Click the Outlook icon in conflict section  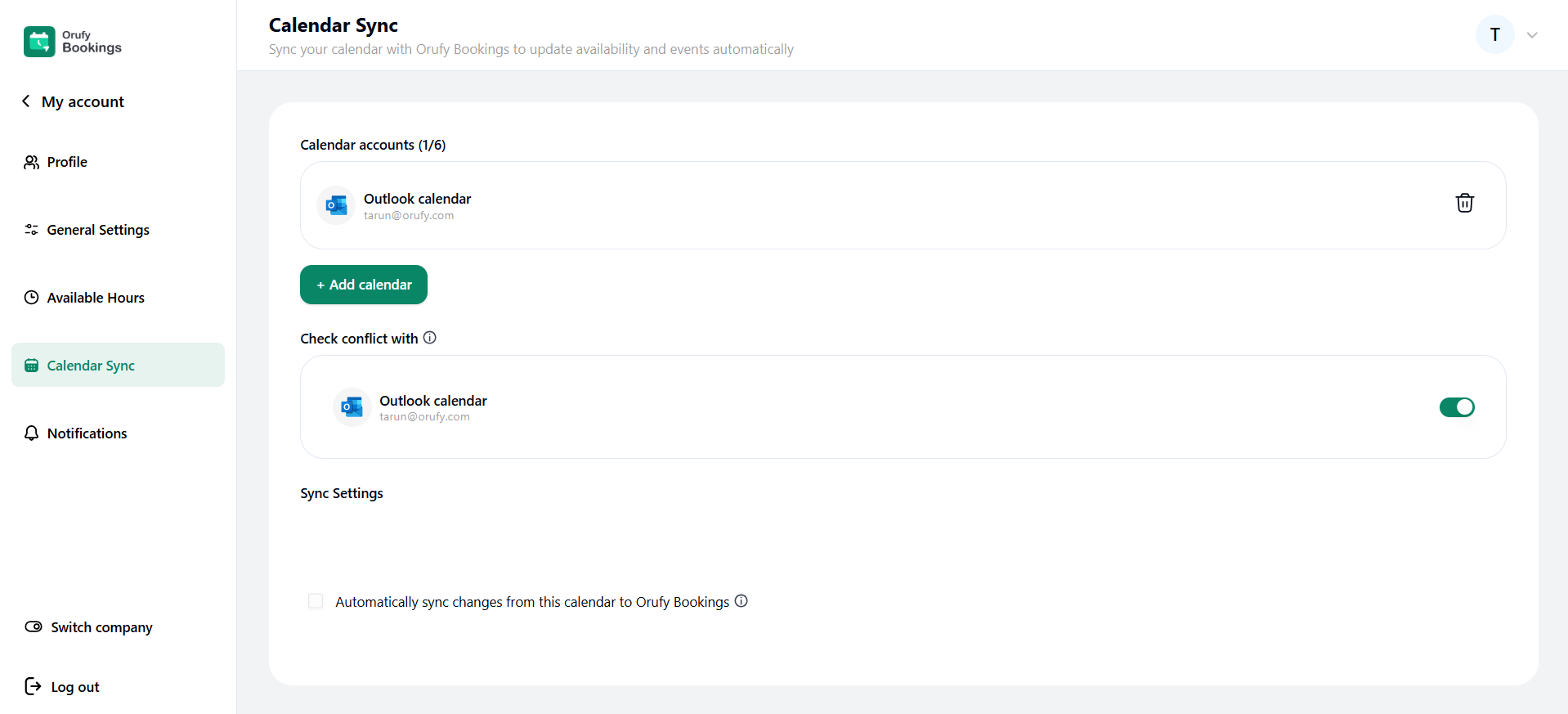352,407
